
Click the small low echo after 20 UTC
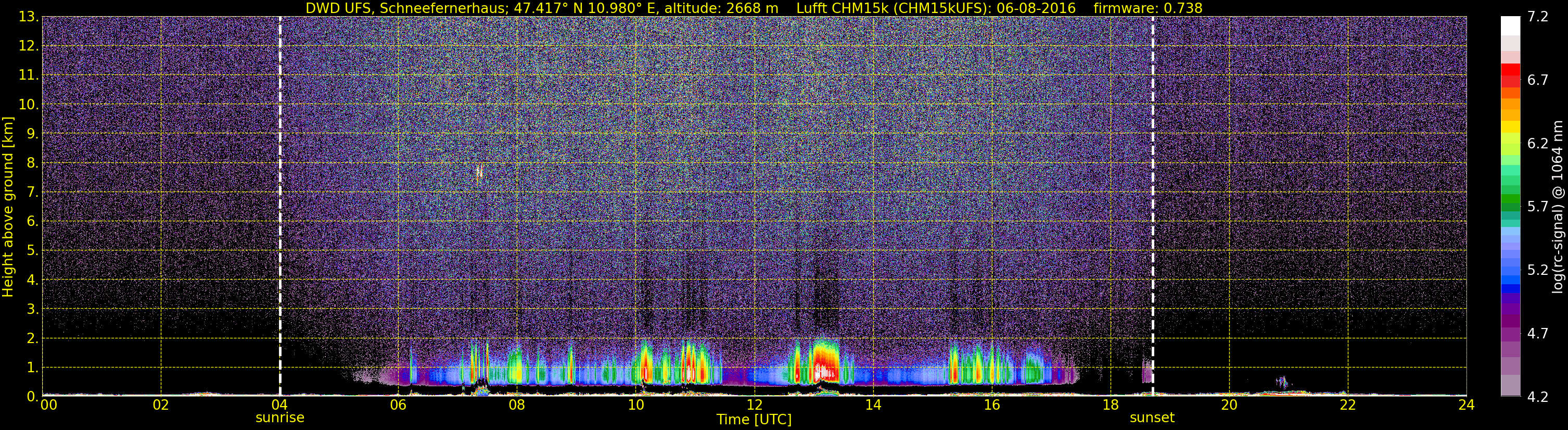coord(1281,383)
